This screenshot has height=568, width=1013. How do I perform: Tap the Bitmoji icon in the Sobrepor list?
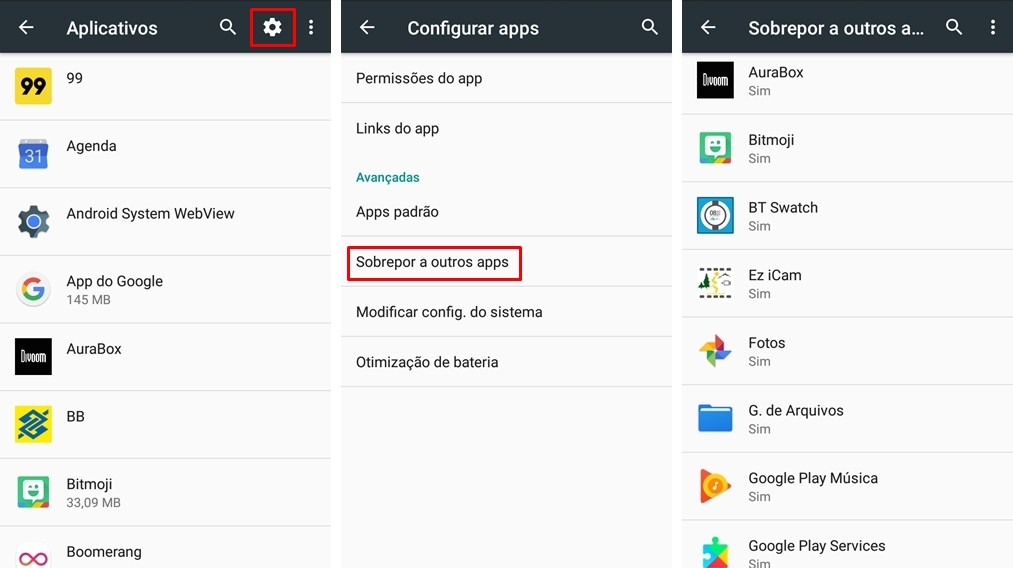click(715, 148)
